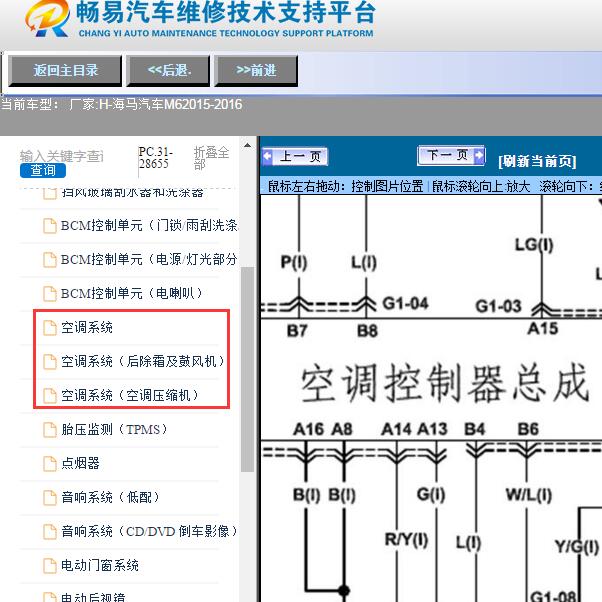Click the document icon beside 空调系统（后除霜及鼓风机）
Viewport: 602px width, 602px height.
pyautogui.click(x=50, y=362)
